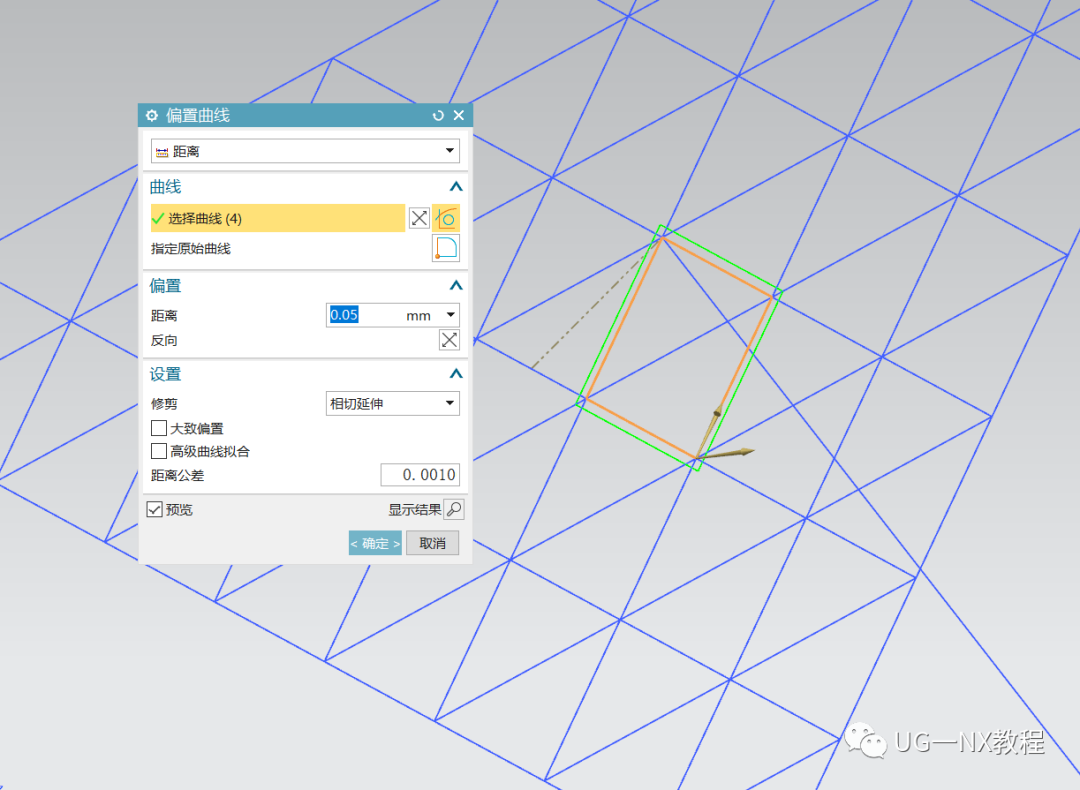The height and width of the screenshot is (790, 1080).
Task: Select the curve rule icon next to 选择曲线
Action: 446,218
